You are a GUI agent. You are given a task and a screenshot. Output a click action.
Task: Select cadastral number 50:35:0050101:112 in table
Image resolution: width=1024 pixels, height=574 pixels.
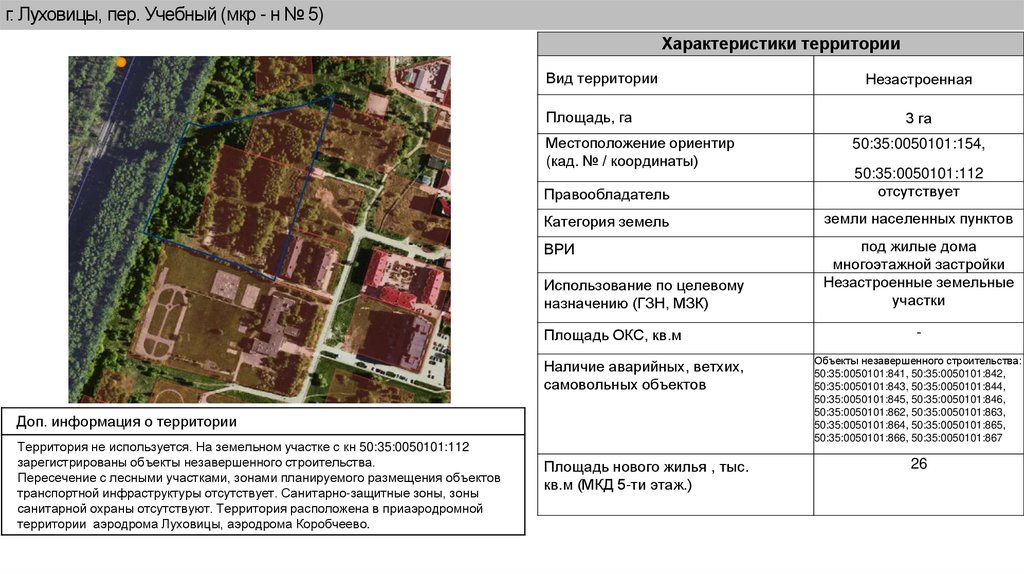(918, 173)
